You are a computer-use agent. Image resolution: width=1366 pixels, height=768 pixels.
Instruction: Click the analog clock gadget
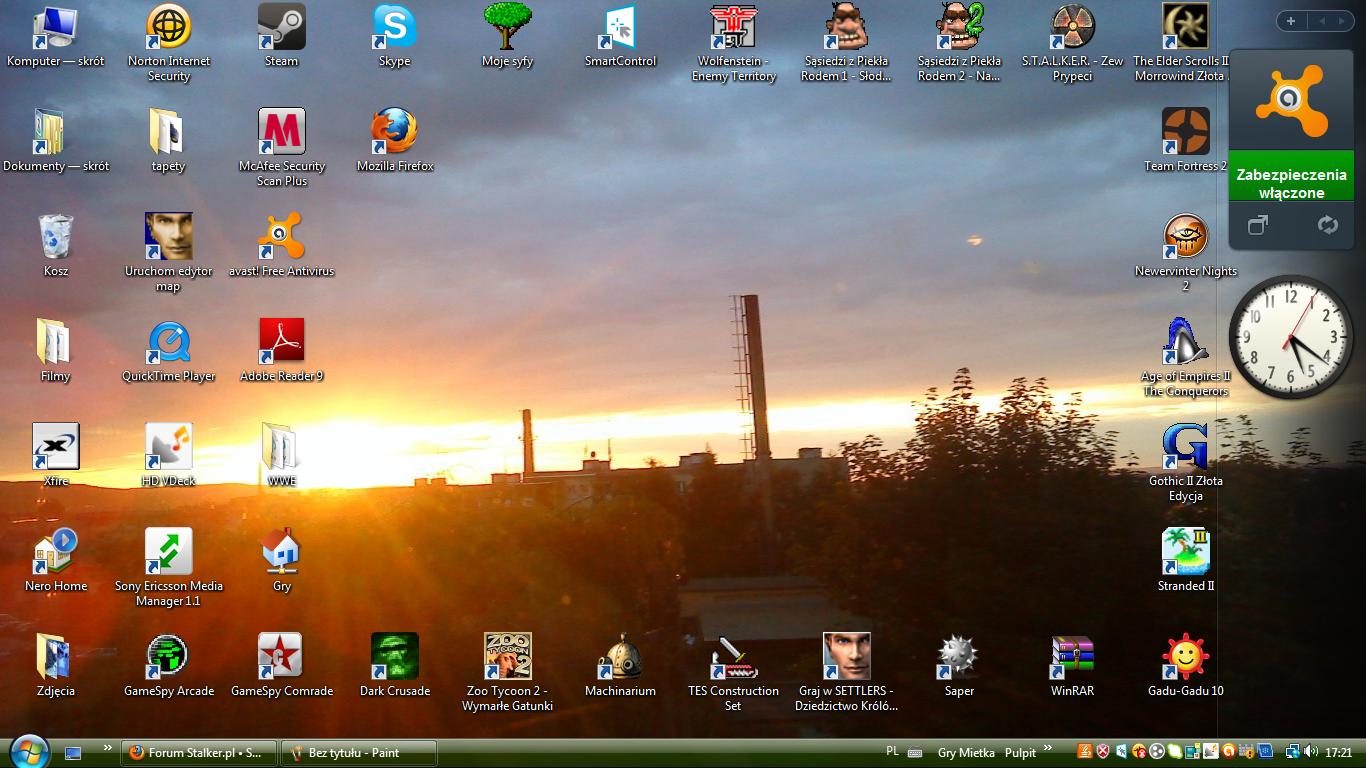[1291, 337]
